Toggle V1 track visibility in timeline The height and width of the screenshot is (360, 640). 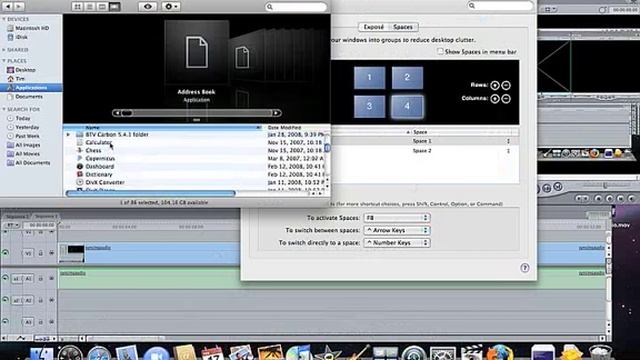click(x=5, y=253)
